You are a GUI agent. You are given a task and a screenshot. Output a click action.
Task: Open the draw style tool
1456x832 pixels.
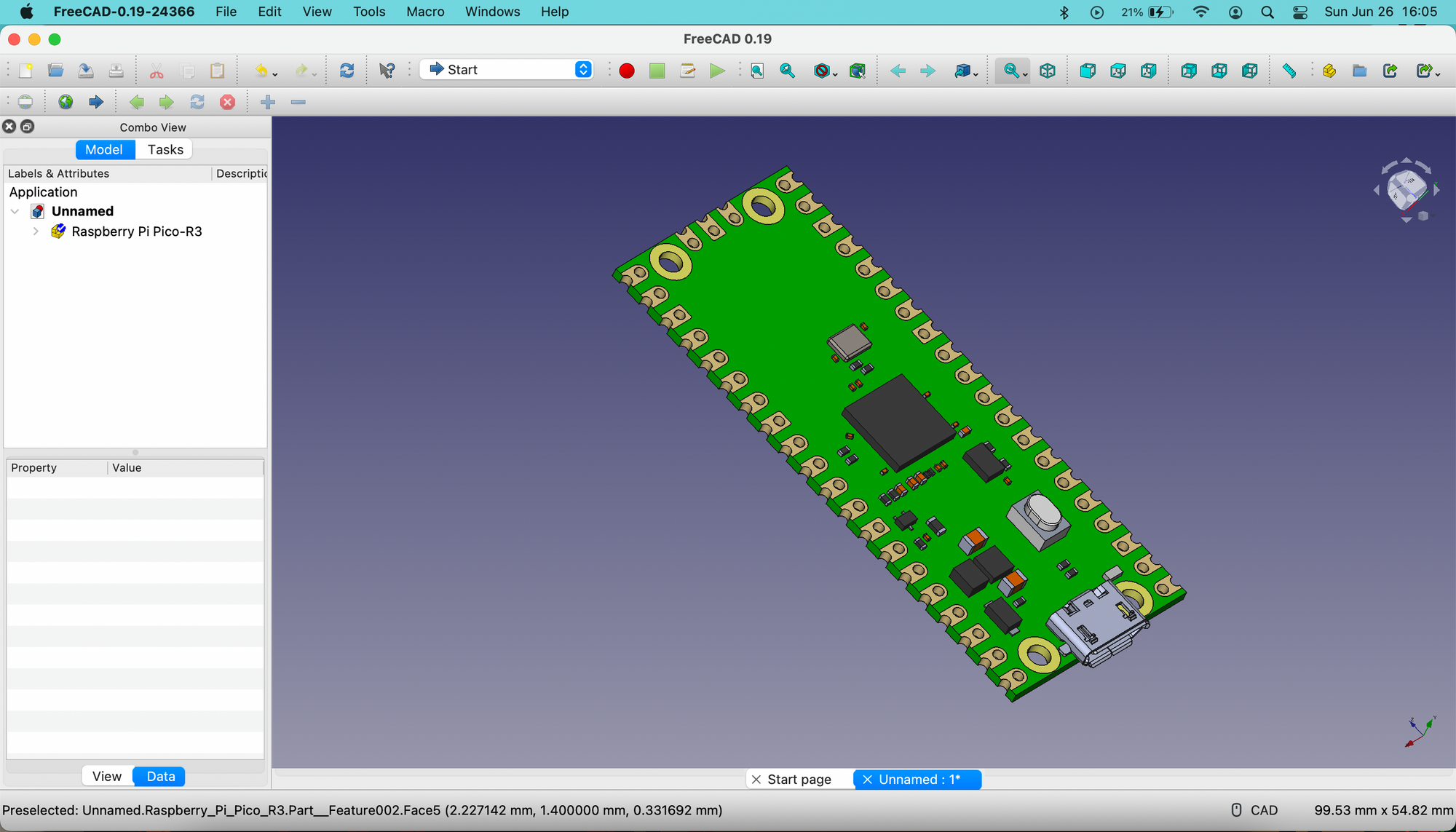click(x=822, y=71)
